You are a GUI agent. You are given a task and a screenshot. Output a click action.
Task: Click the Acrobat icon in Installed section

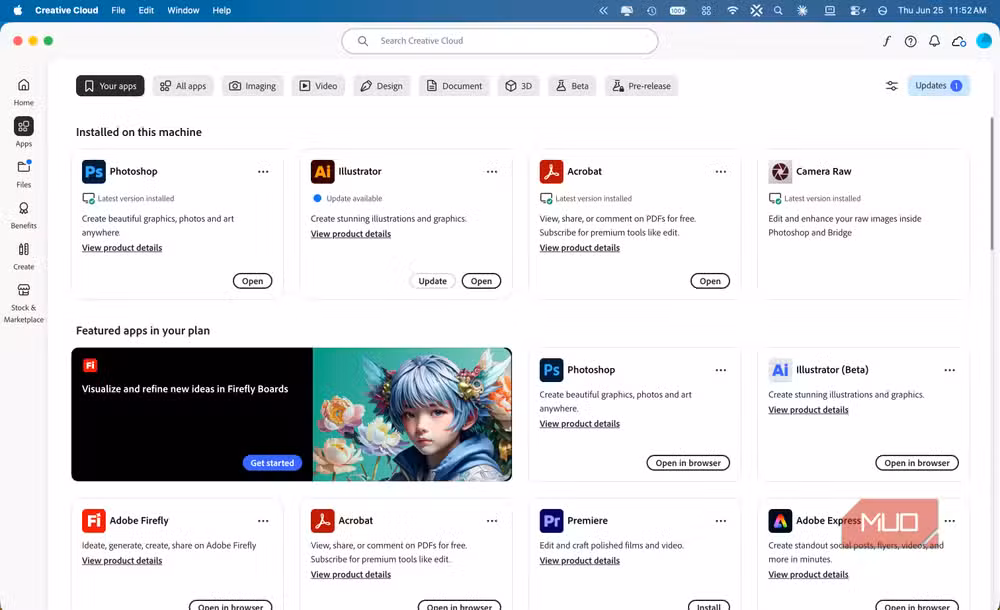pos(551,172)
